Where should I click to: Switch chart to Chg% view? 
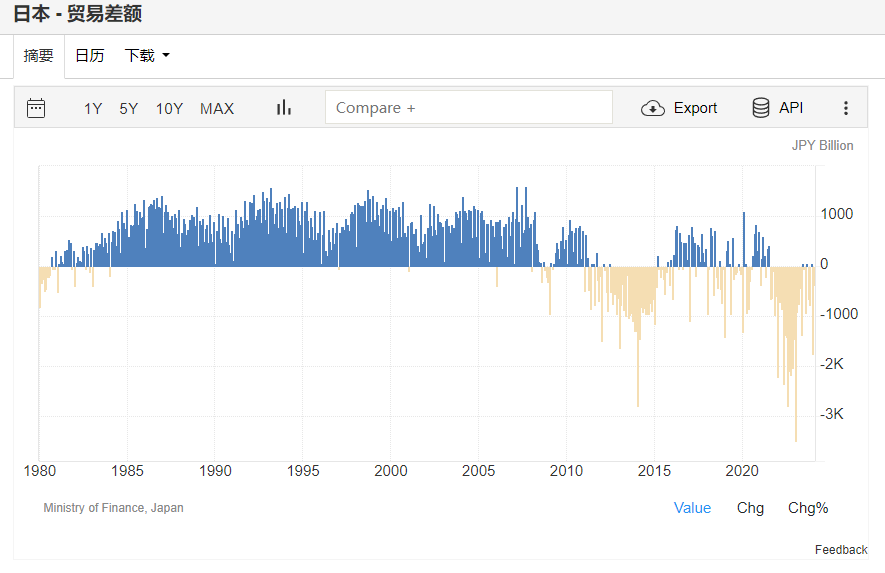pos(808,508)
